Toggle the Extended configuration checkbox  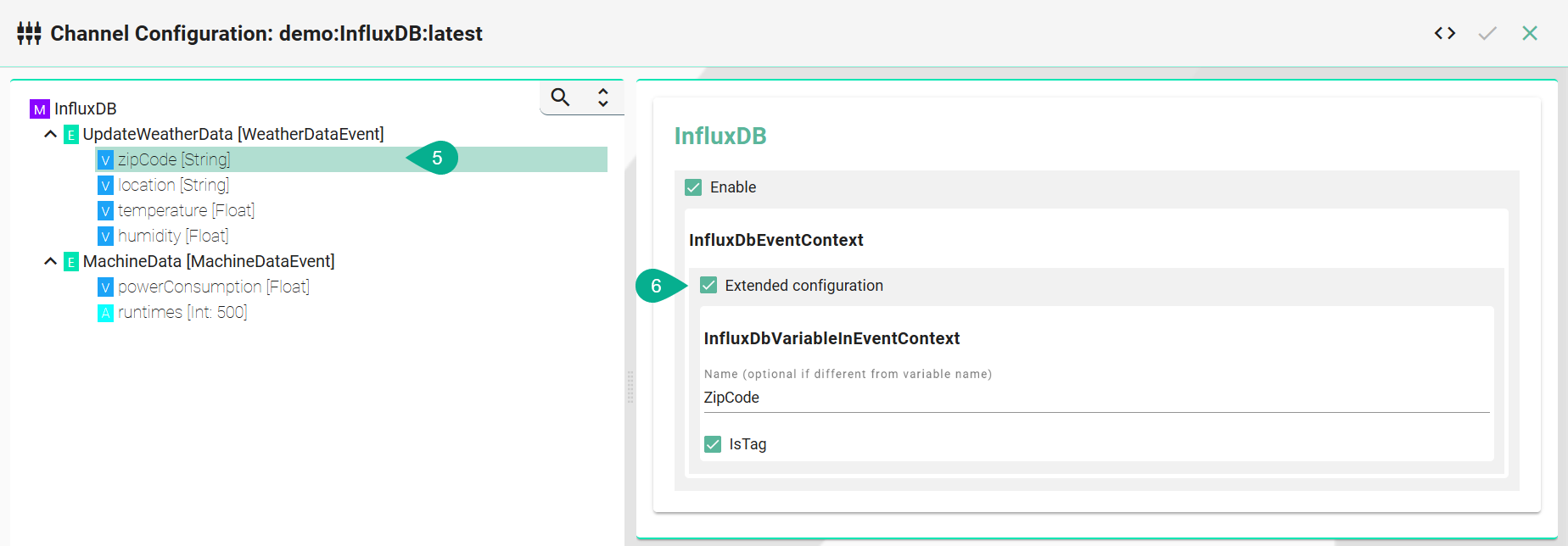pos(708,286)
